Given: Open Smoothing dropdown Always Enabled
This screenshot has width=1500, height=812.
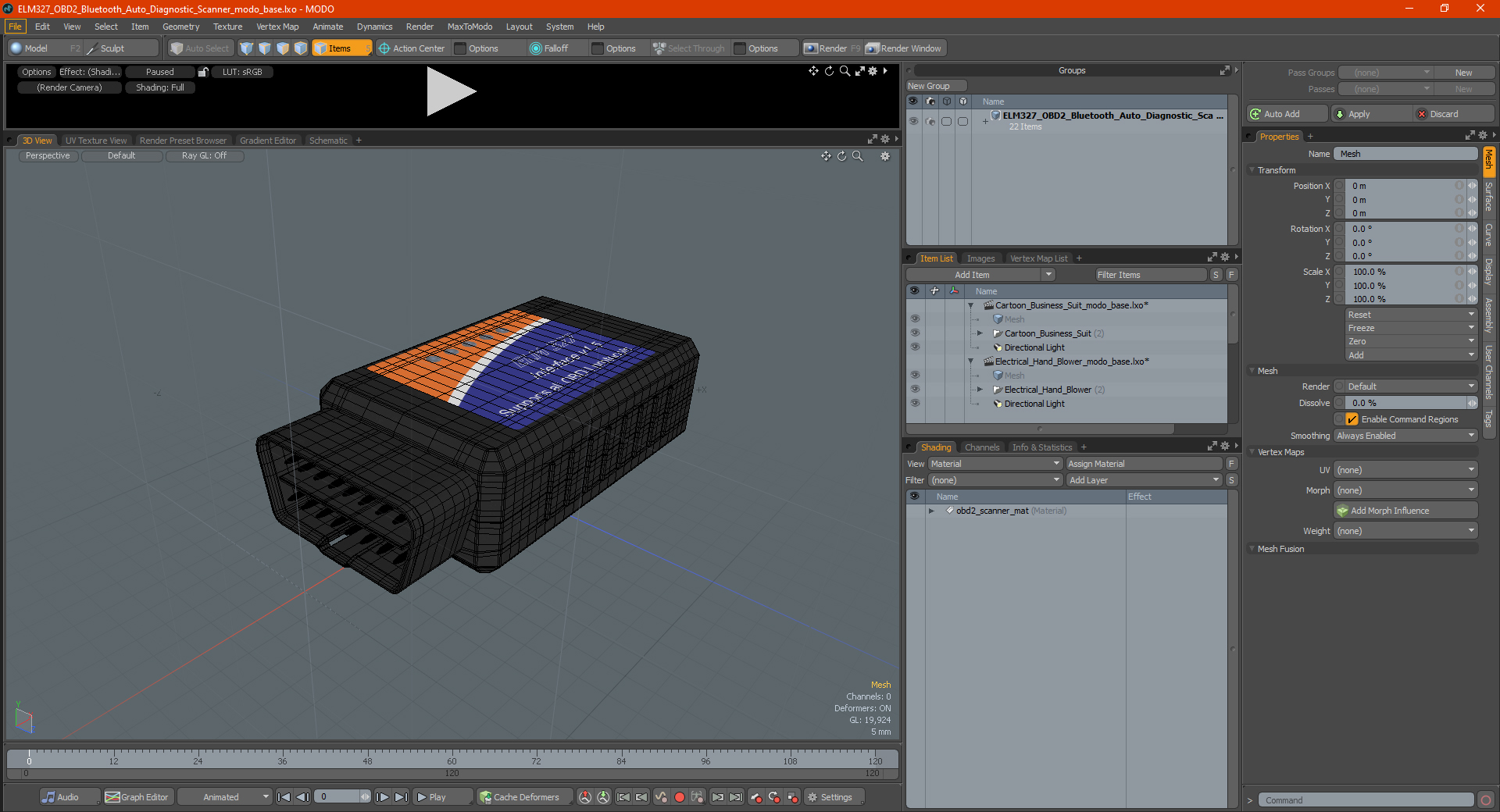Looking at the screenshot, I should [1405, 436].
